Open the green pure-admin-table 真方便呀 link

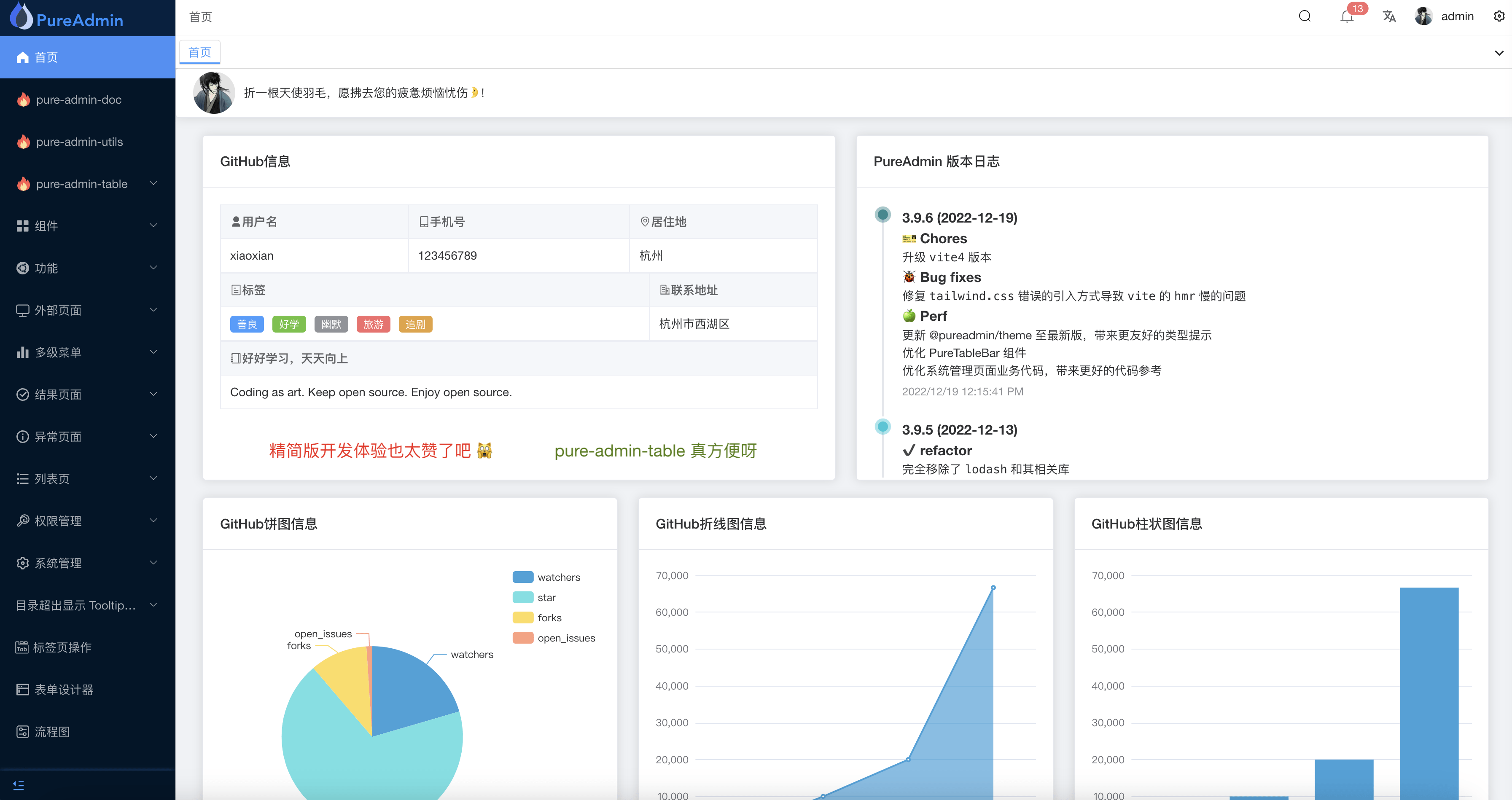coord(656,450)
